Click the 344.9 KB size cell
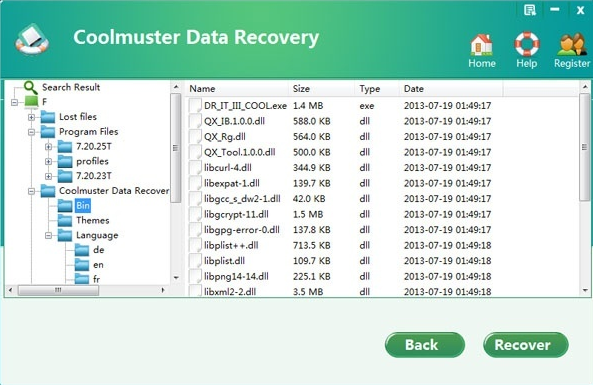This screenshot has width=593, height=385. click(x=312, y=168)
